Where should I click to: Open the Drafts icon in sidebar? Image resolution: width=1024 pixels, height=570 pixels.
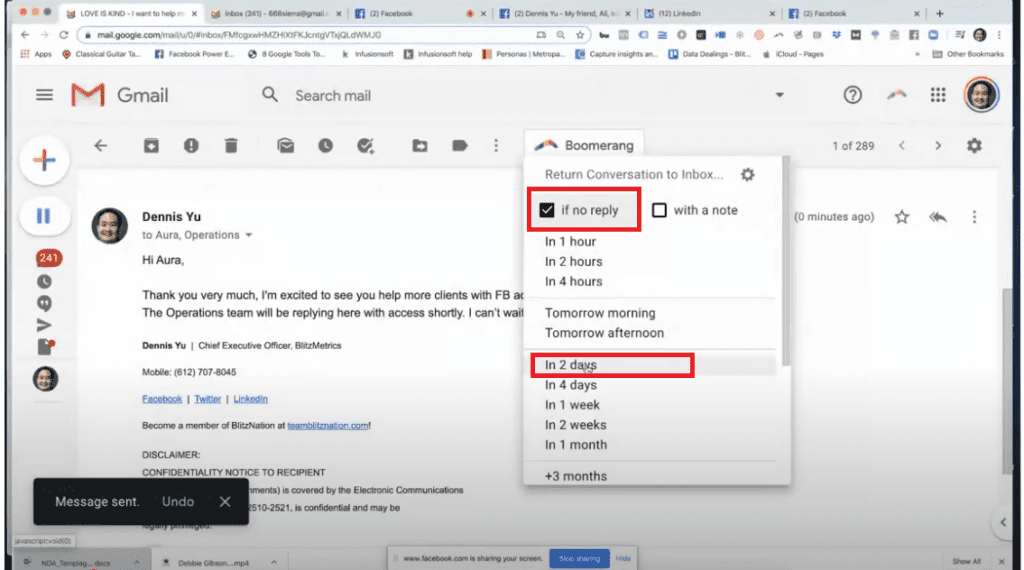46,347
